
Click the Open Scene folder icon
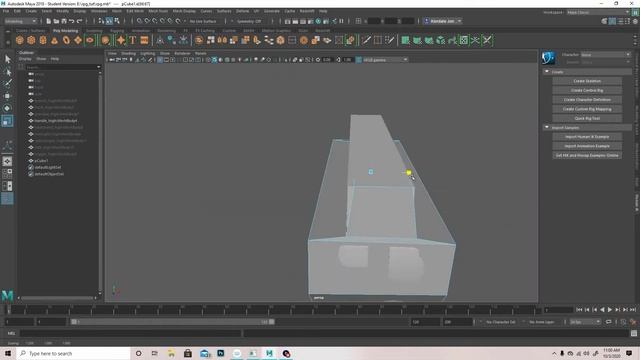56,21
